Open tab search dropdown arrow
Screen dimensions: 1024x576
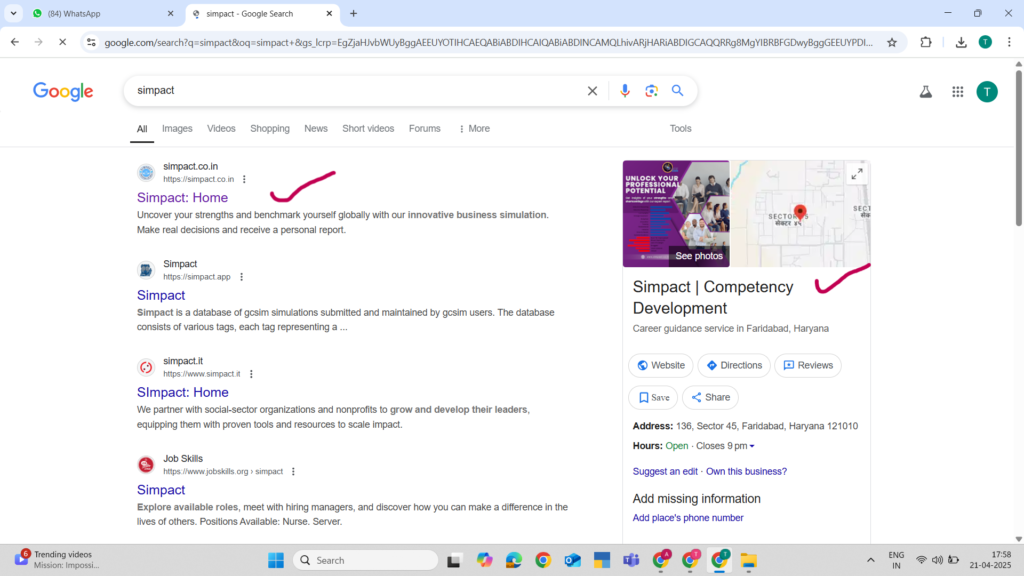pyautogui.click(x=13, y=13)
